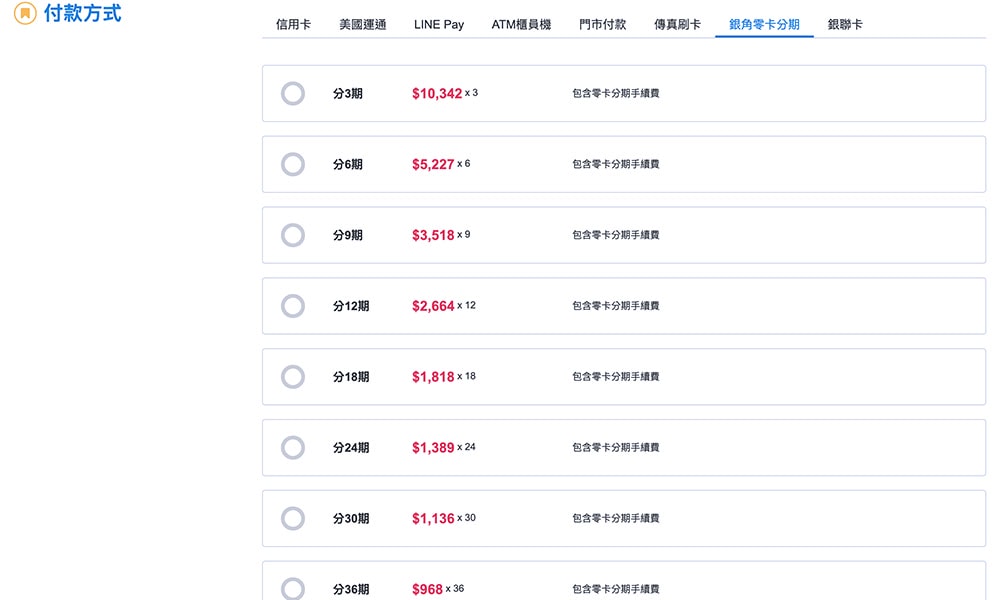This screenshot has height=600, width=1000.
Task: Select the LINE Pay tab
Action: pyautogui.click(x=439, y=24)
